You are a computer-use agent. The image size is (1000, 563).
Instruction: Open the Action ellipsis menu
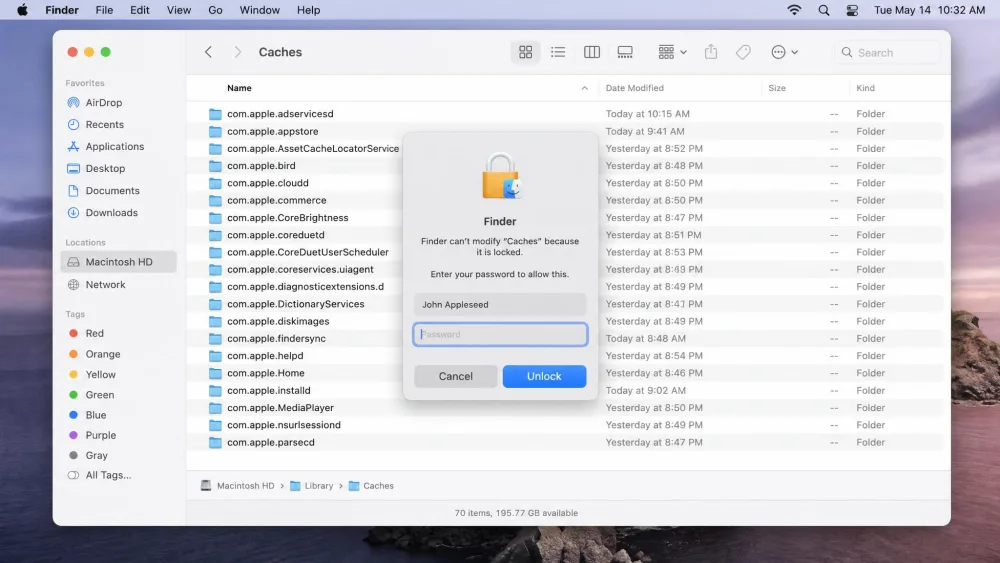point(784,52)
